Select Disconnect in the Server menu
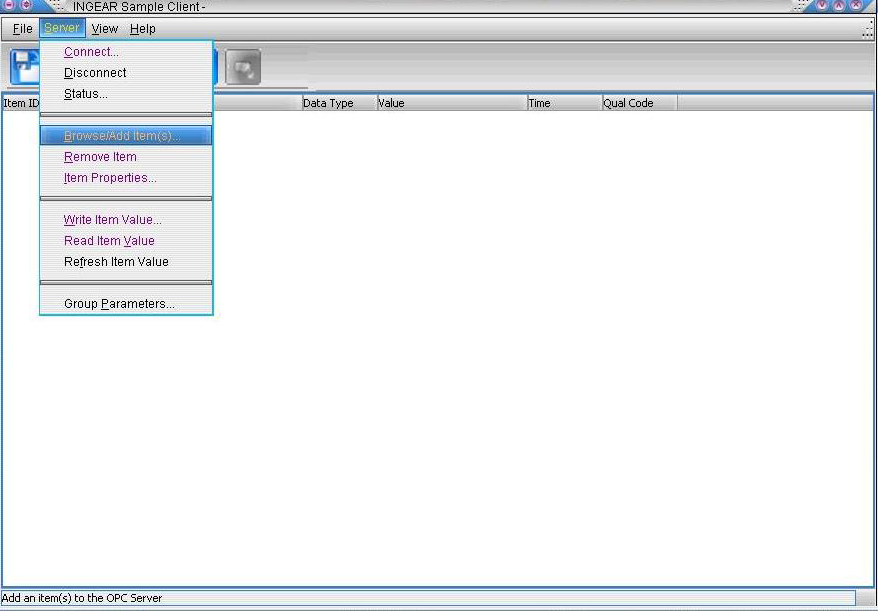Screen dimensions: 879x612 click(126, 73)
